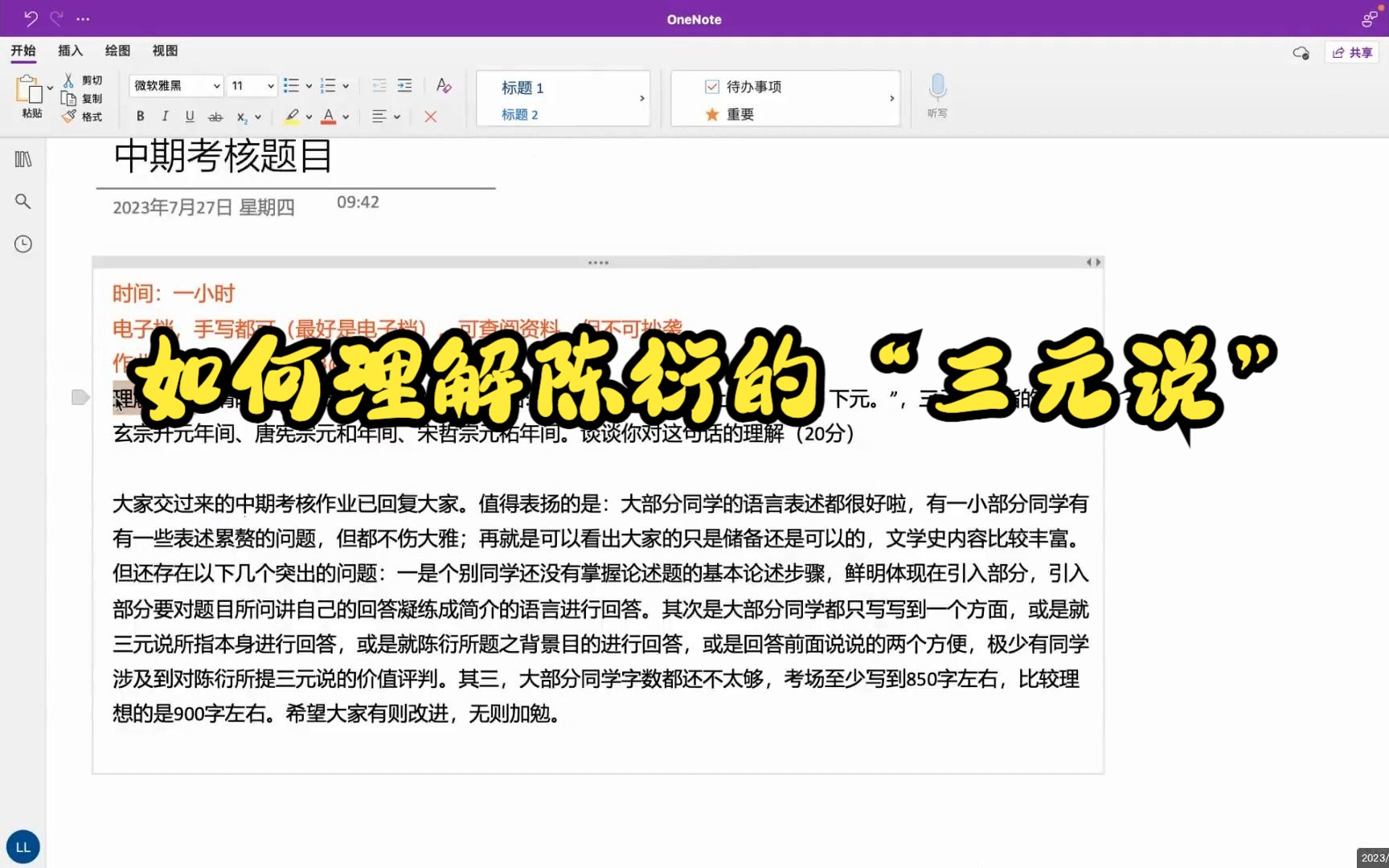This screenshot has width=1389, height=868.
Task: Grab the note container top handle bar
Action: pyautogui.click(x=598, y=262)
